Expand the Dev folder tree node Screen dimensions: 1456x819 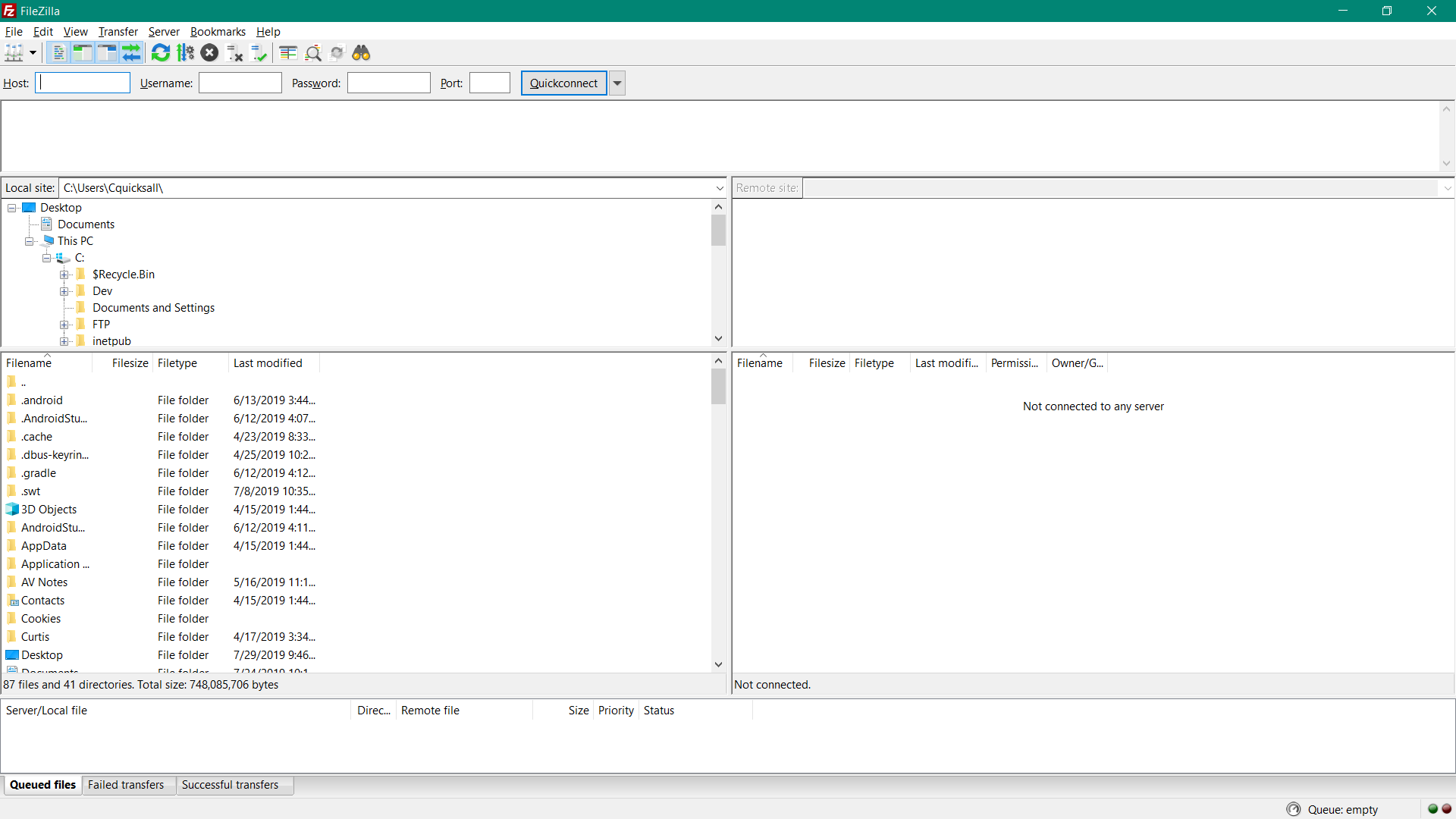tap(64, 291)
